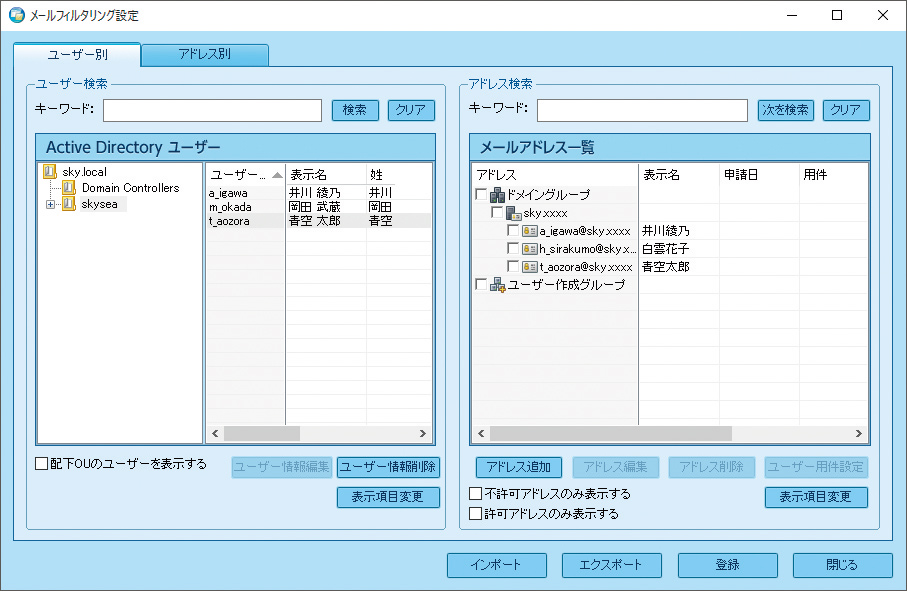Click the mail filtering app icon in title bar
Screen dimensions: 907x592
(x=17, y=15)
